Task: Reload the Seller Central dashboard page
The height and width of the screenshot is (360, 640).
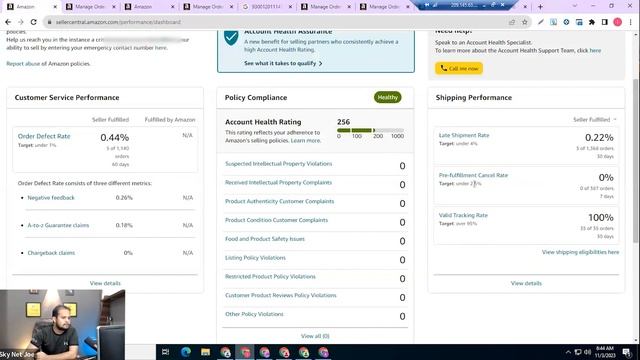Action: pos(33,22)
